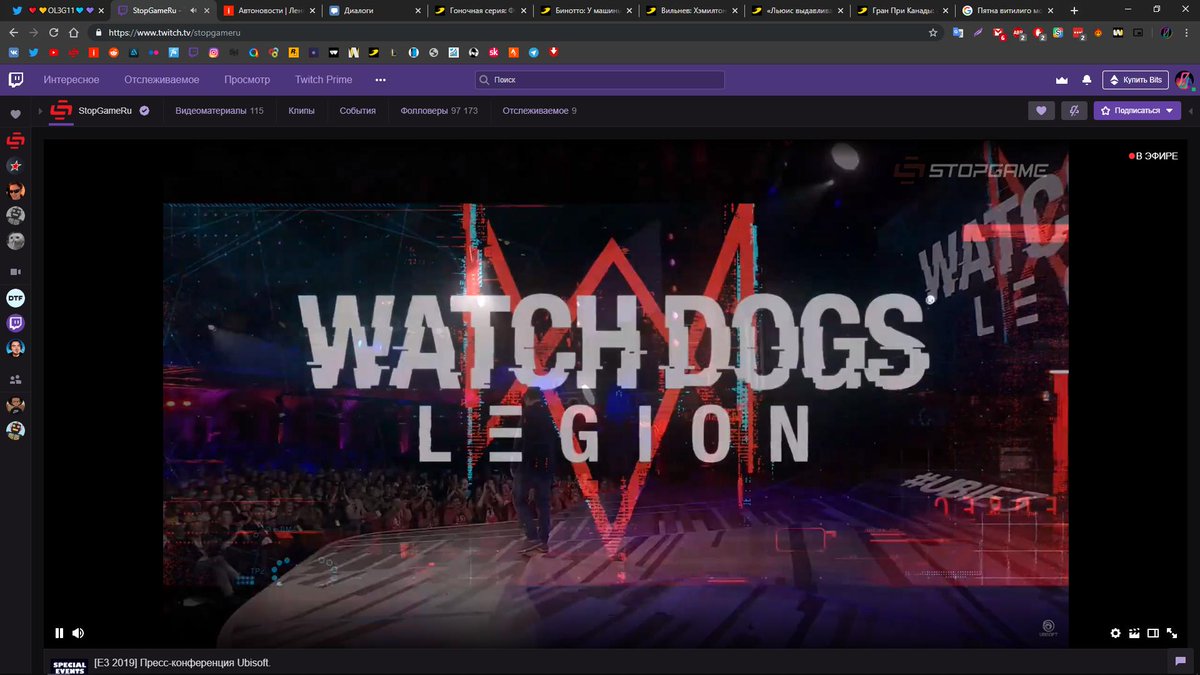
Task: Open the Google Translate extension icon
Action: (958, 32)
